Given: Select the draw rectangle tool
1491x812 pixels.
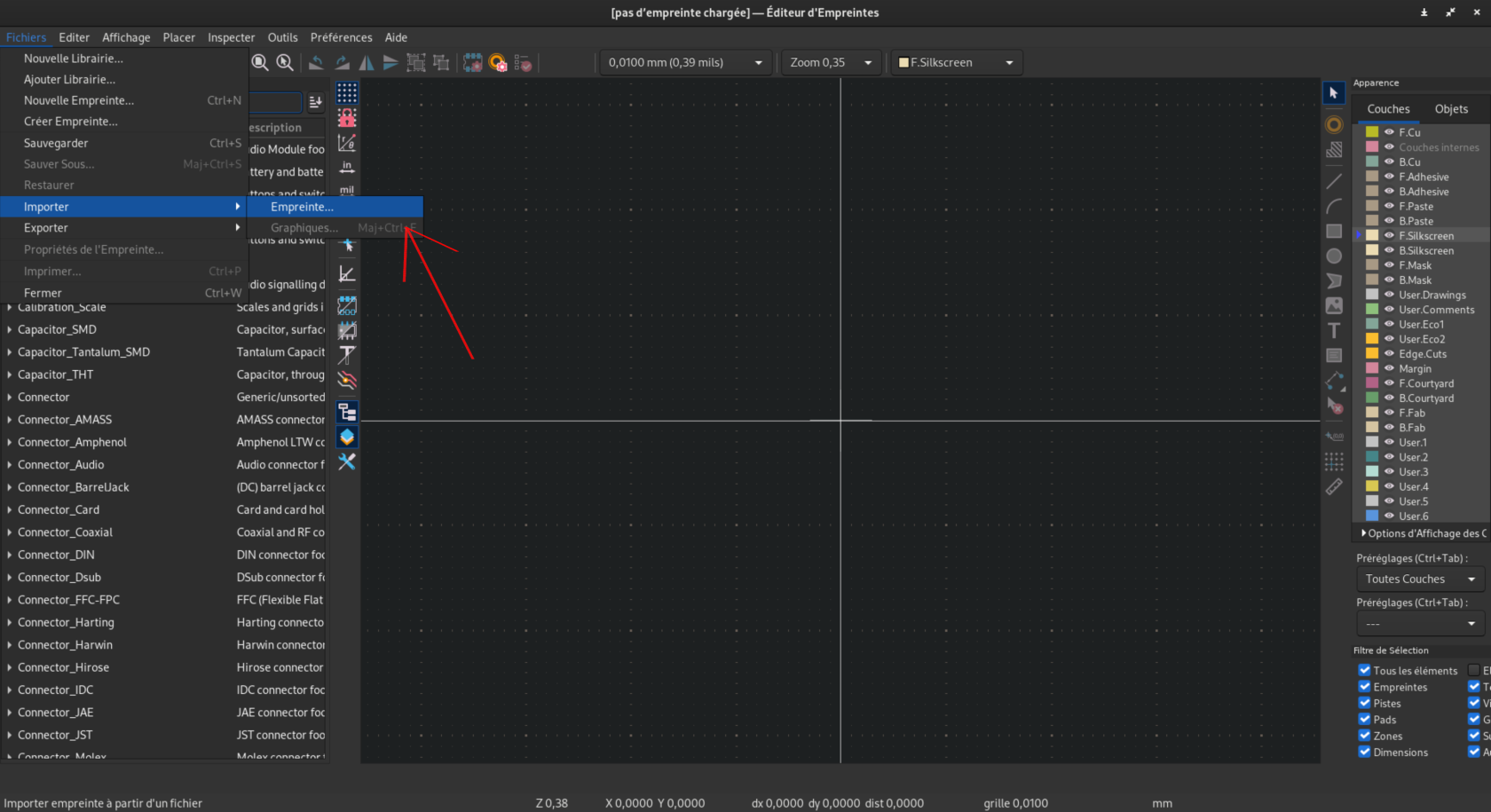Looking at the screenshot, I should (x=1334, y=231).
